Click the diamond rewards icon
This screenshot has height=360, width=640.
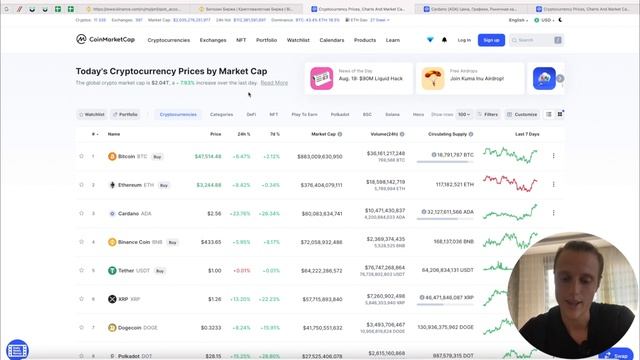click(x=430, y=40)
